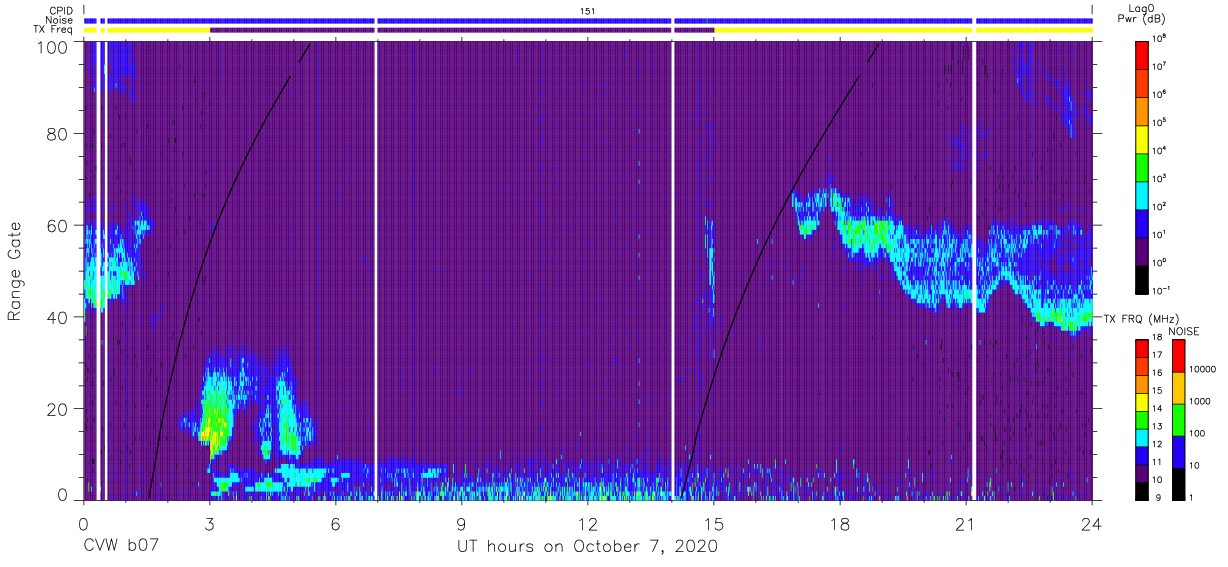Pick the blue band of the NOISE colorbar
1228x567 pixels.
tap(1177, 450)
